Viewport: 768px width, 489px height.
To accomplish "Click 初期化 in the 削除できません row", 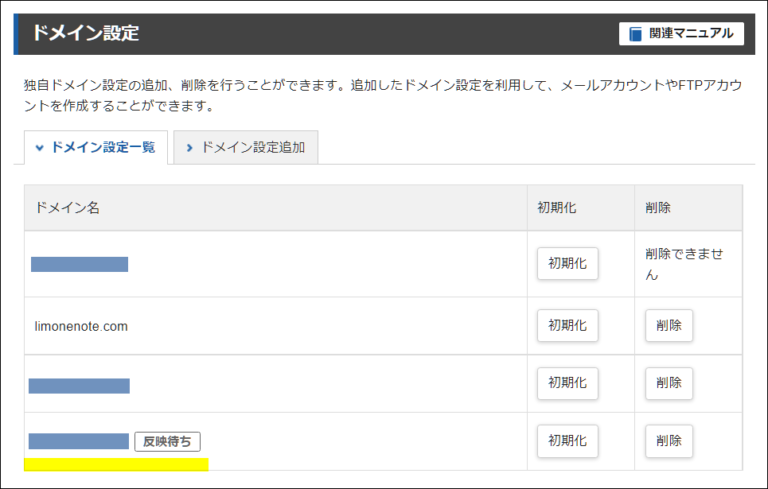I will 567,264.
